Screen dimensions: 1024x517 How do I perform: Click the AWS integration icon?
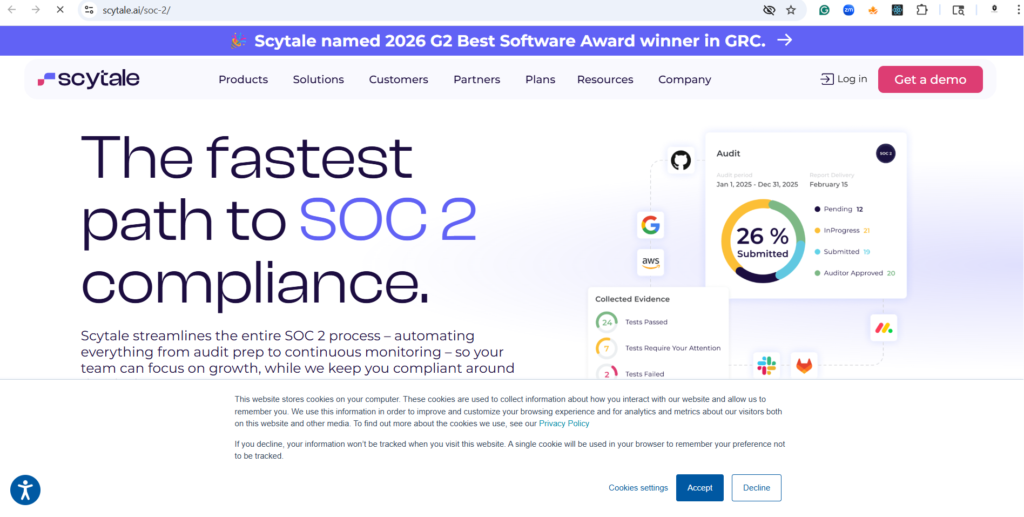pyautogui.click(x=651, y=262)
